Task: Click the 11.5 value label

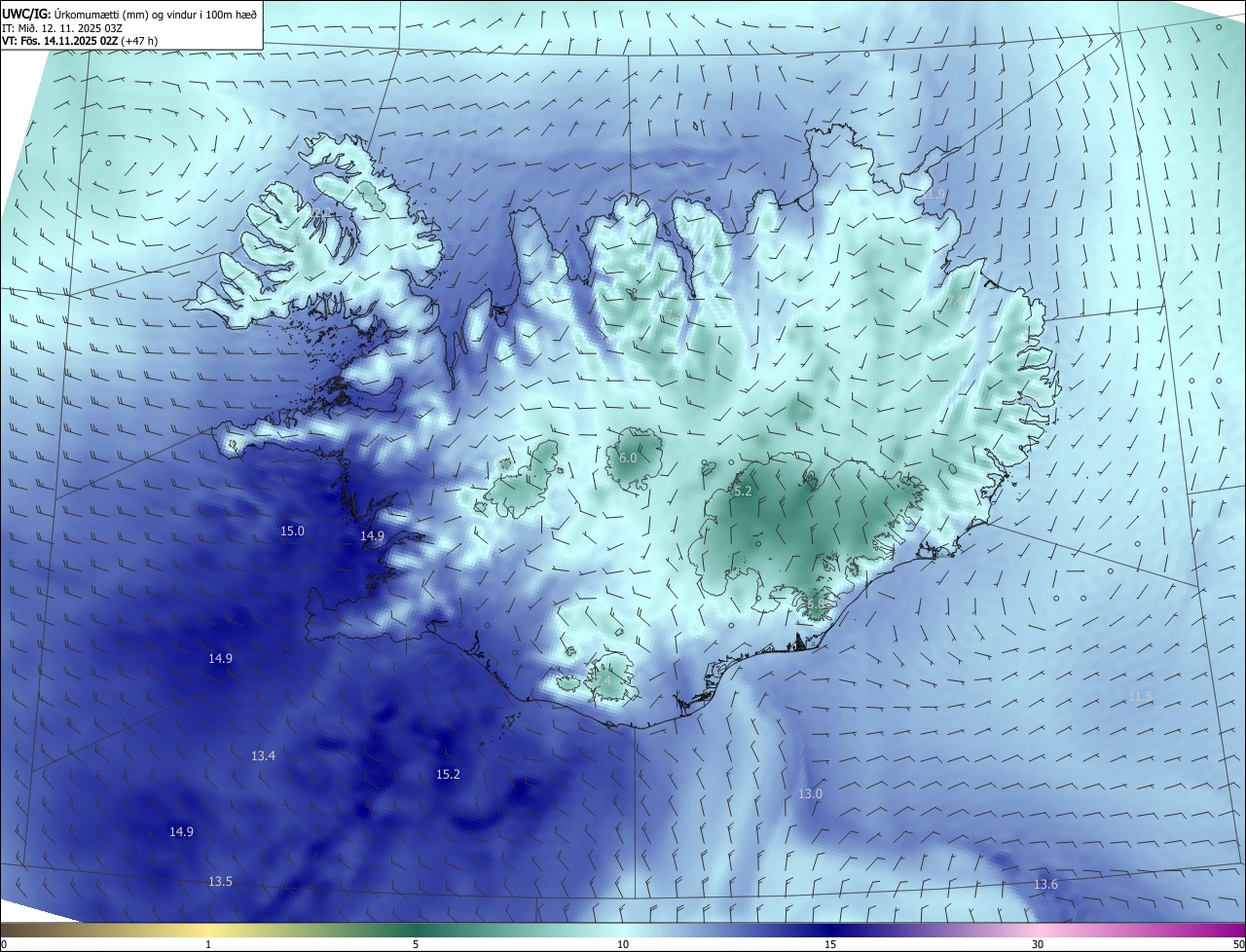Action: pyautogui.click(x=1140, y=696)
